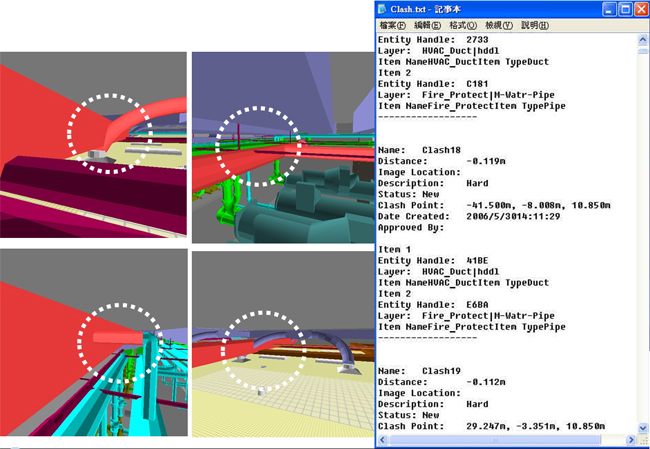Viewport: 650px width, 449px height.
Task: Click the text 'Name: Clash18'
Action: pos(419,150)
